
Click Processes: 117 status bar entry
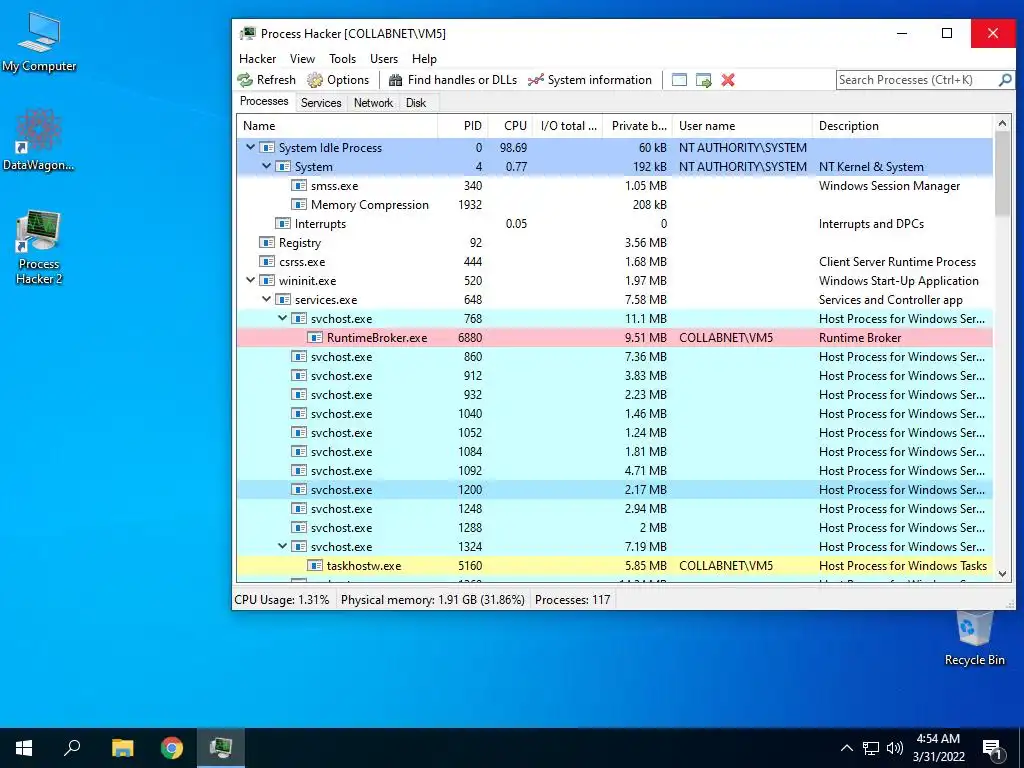(x=572, y=600)
